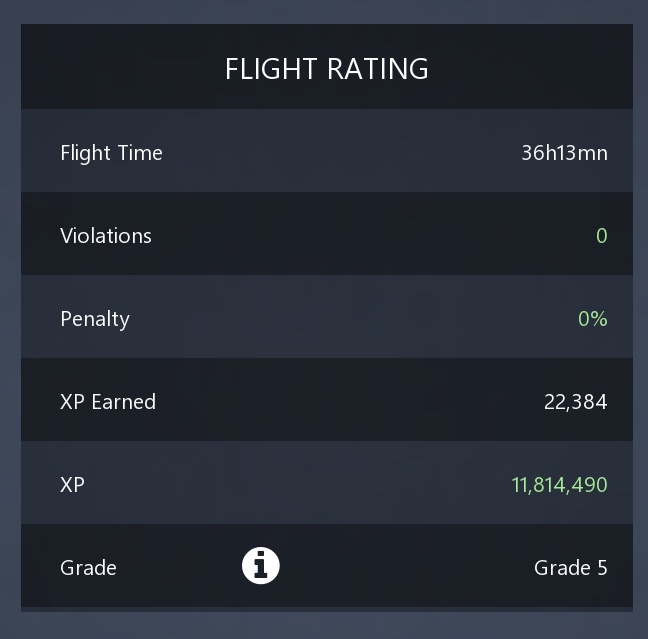648x639 pixels.
Task: Select the digit 5 in Grade 5
Action: pyautogui.click(x=603, y=567)
